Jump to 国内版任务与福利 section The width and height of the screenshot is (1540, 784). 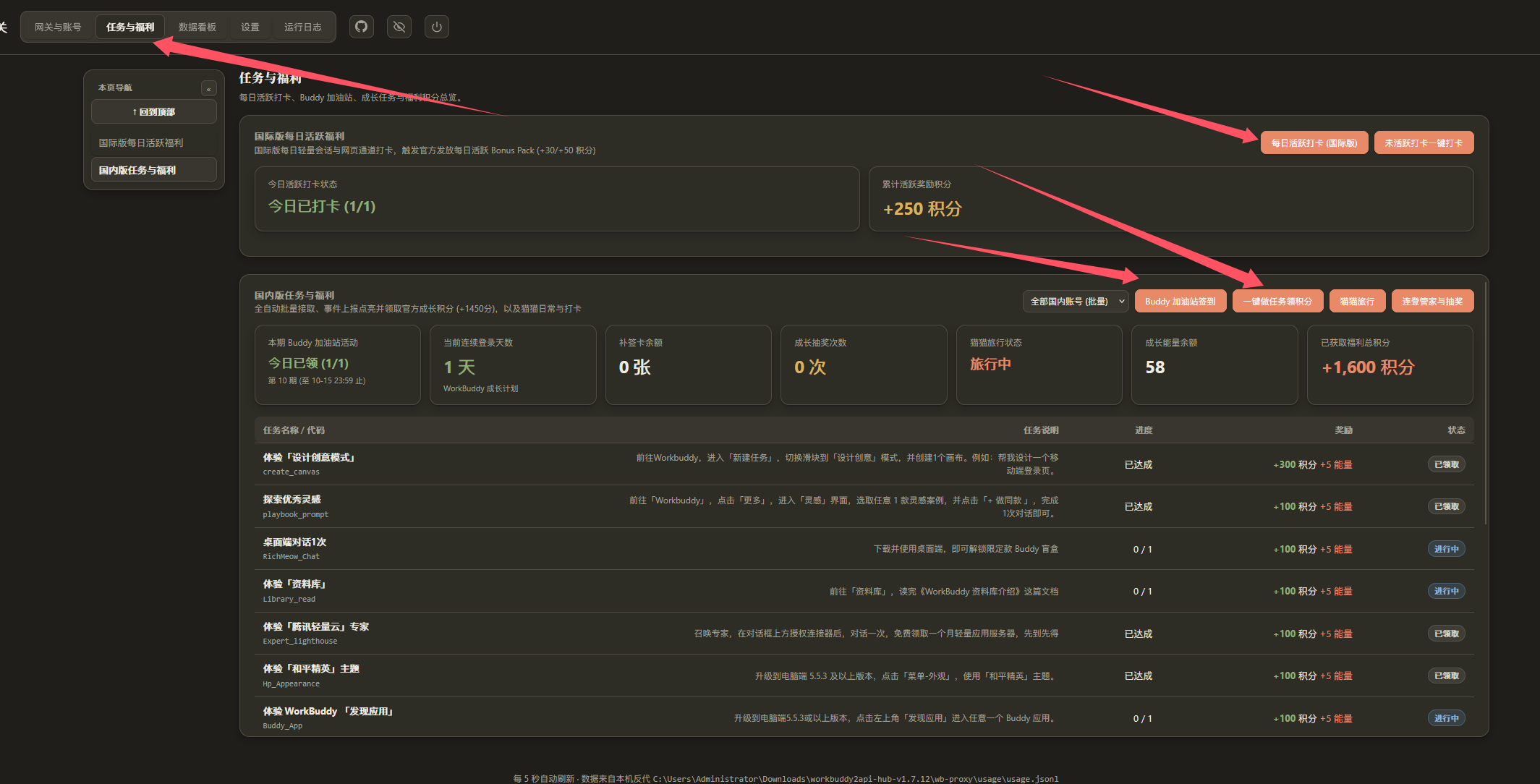point(154,171)
